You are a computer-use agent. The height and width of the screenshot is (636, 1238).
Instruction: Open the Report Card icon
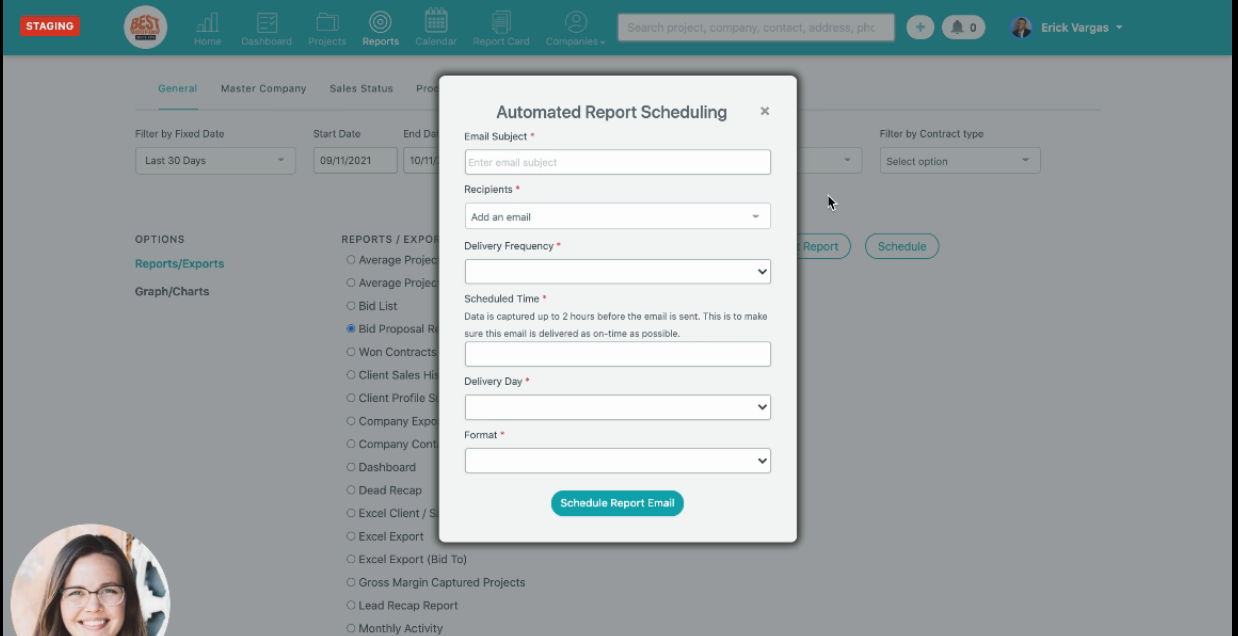501,28
